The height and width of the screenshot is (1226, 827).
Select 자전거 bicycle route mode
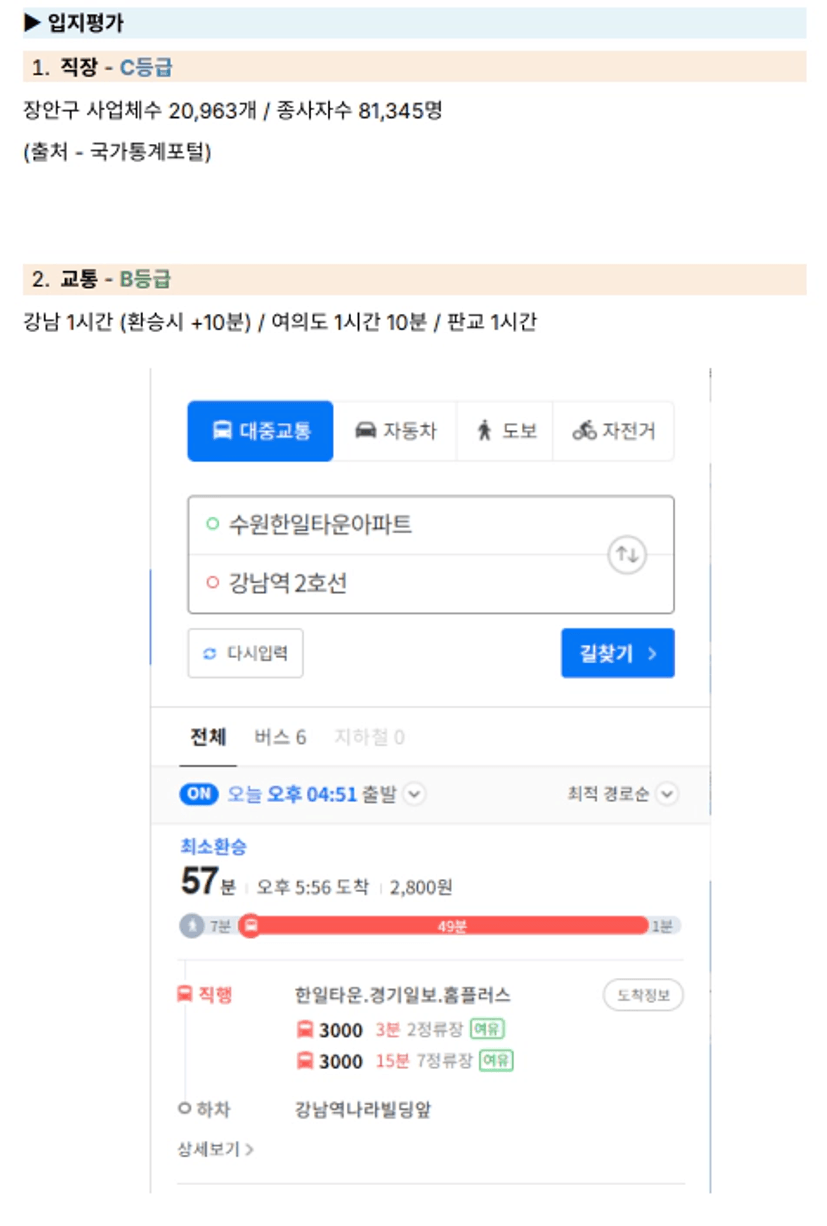pos(613,431)
